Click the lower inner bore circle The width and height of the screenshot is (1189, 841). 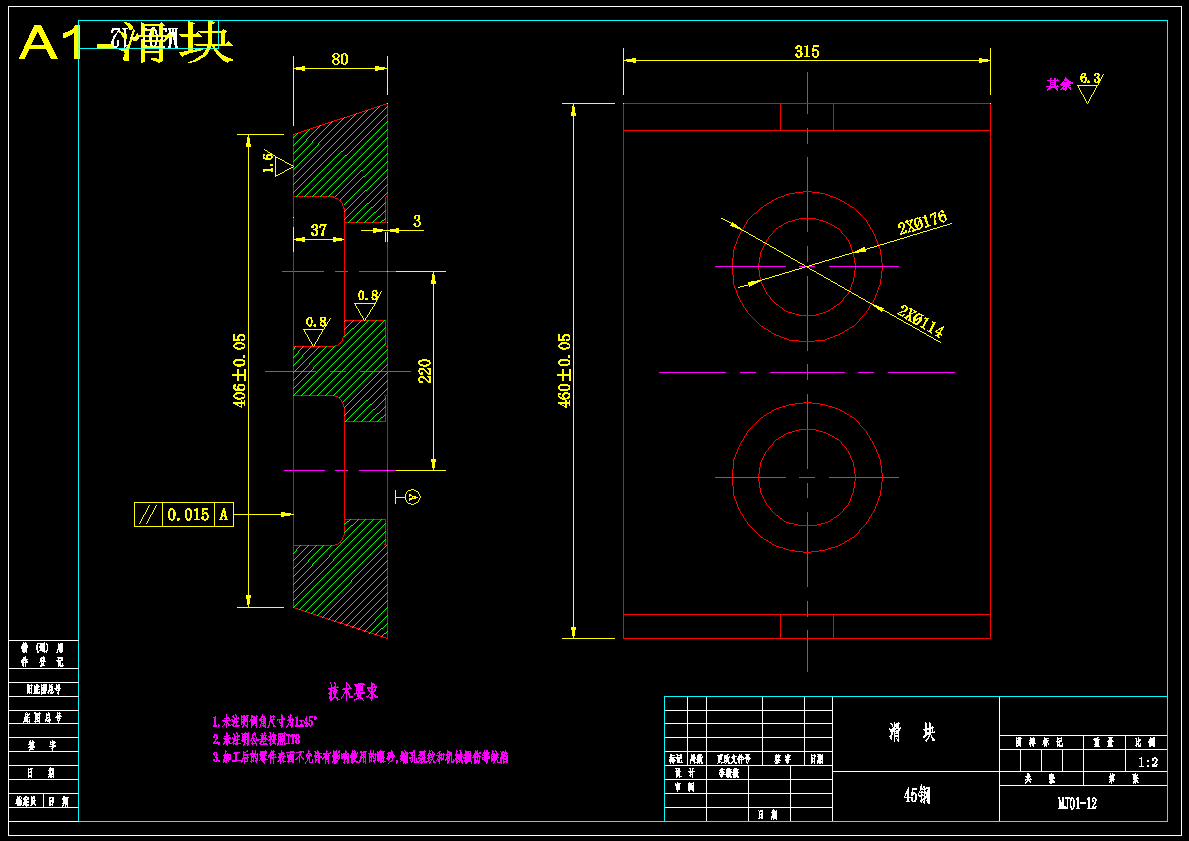pyautogui.click(x=807, y=478)
